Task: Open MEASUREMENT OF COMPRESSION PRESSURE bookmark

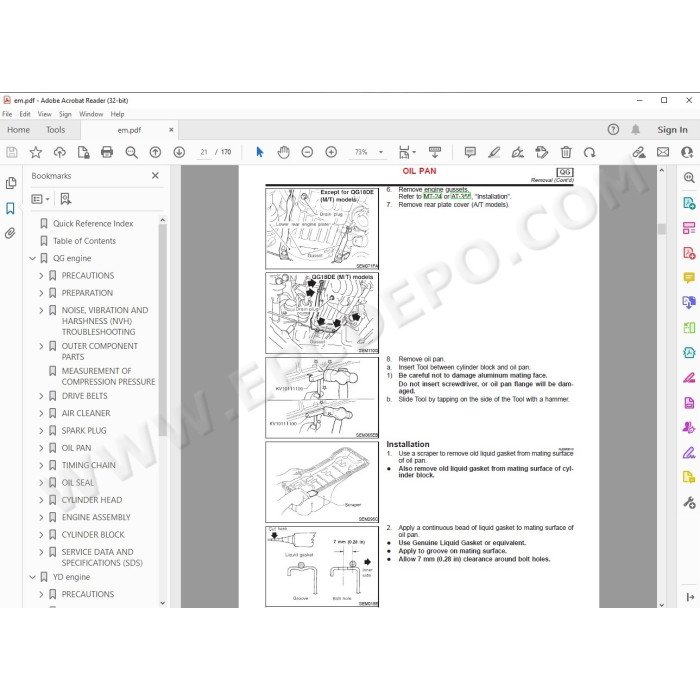Action: pos(108,376)
